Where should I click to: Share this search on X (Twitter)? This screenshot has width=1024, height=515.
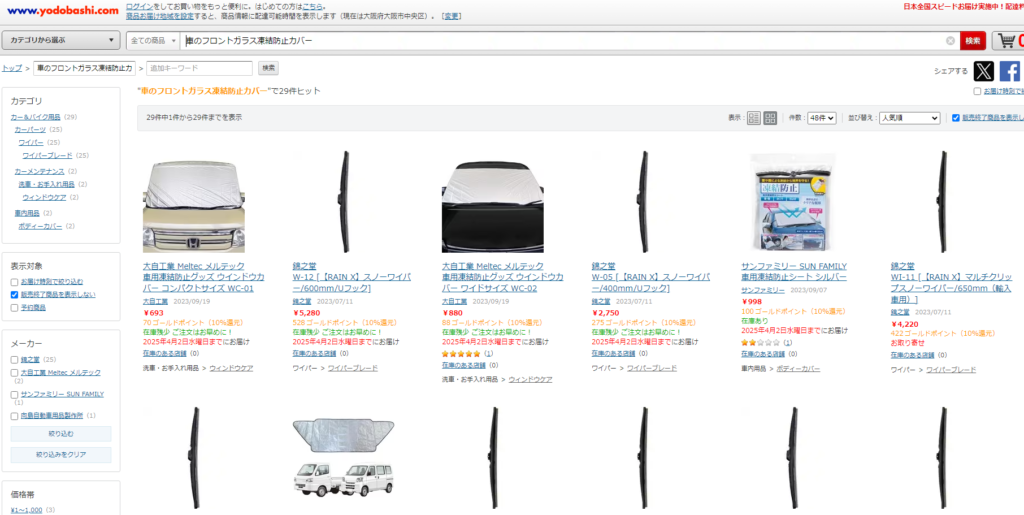(984, 71)
